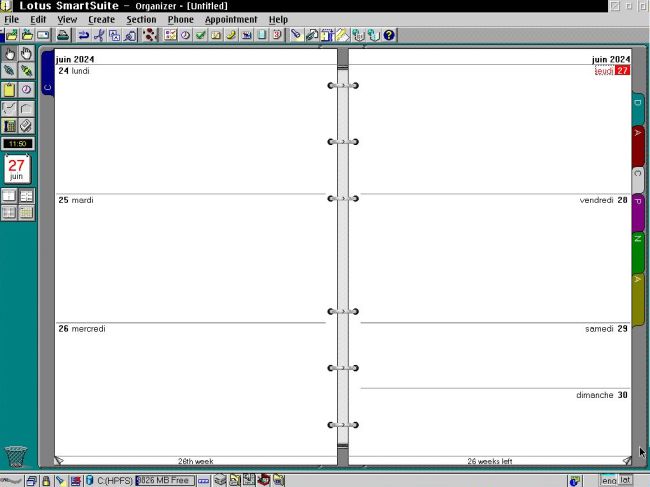Open the Section menu
Screen dimensions: 650x487
(141, 19)
